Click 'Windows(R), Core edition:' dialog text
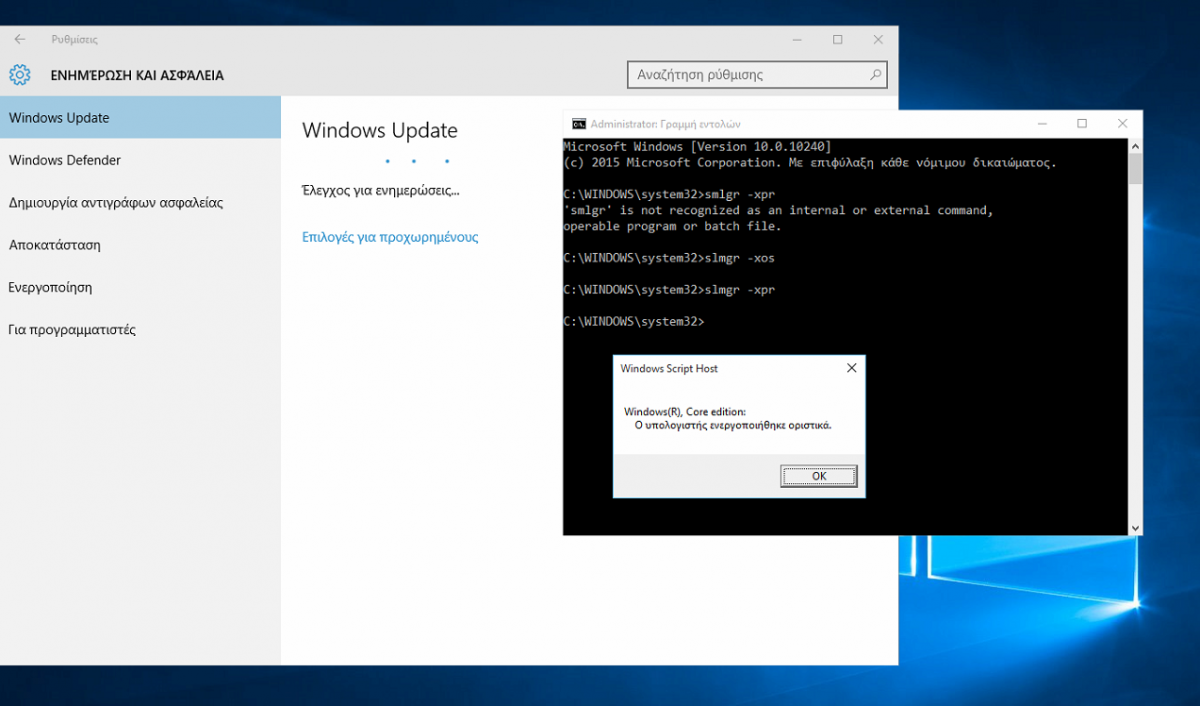Screen dimensions: 1200x706 (x=685, y=412)
